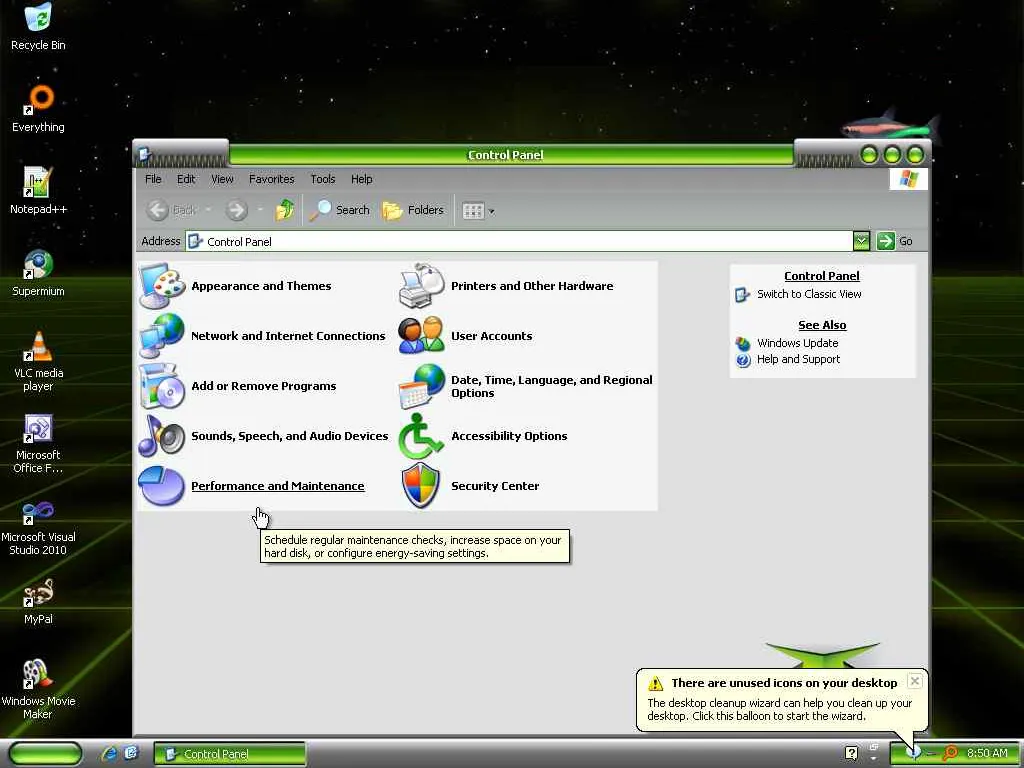
Task: Click the taskbar clock showing 8:50 AM
Action: [x=987, y=753]
